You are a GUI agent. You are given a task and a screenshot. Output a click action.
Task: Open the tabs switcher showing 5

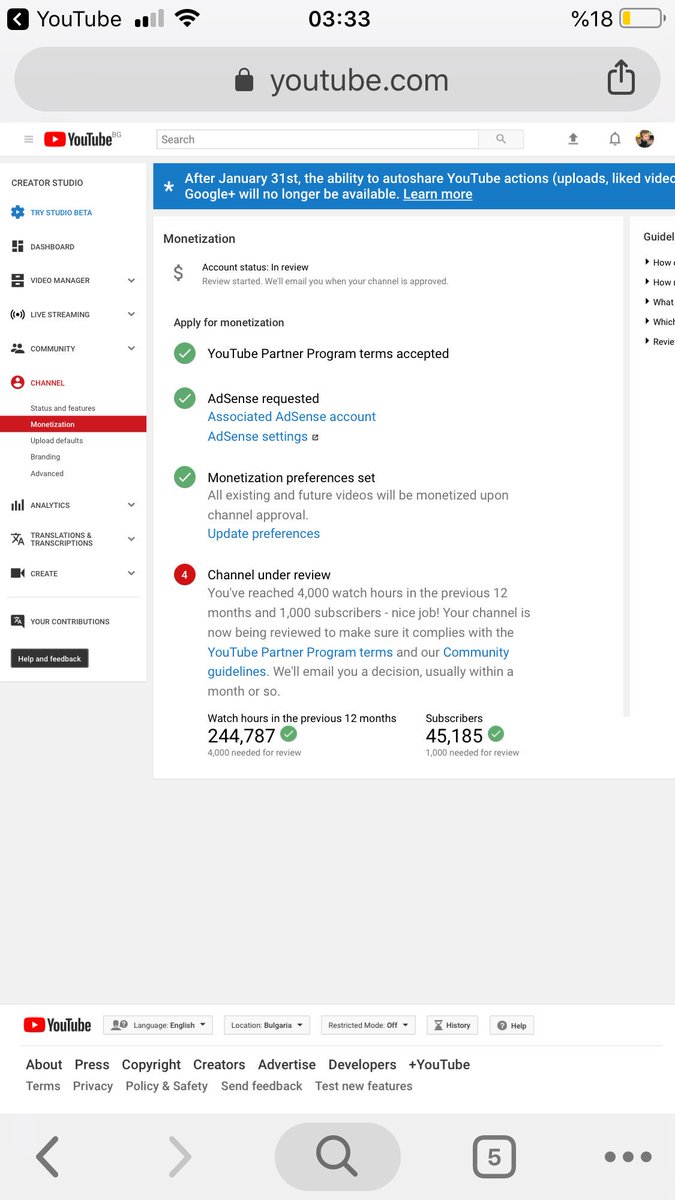[494, 1157]
